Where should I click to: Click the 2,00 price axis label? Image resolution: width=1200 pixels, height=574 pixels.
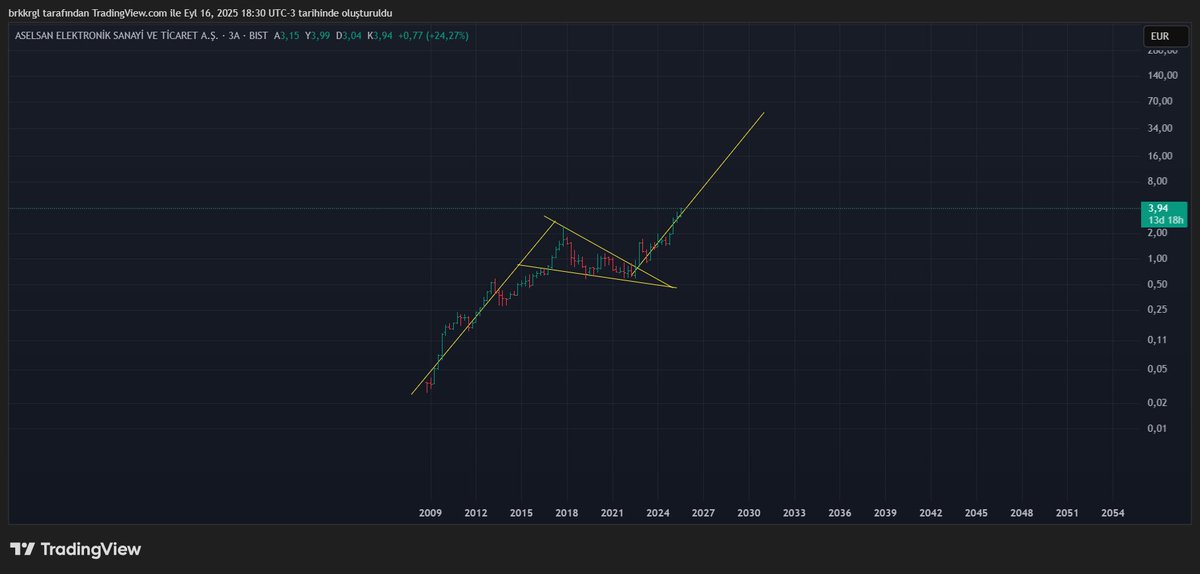coord(1160,233)
